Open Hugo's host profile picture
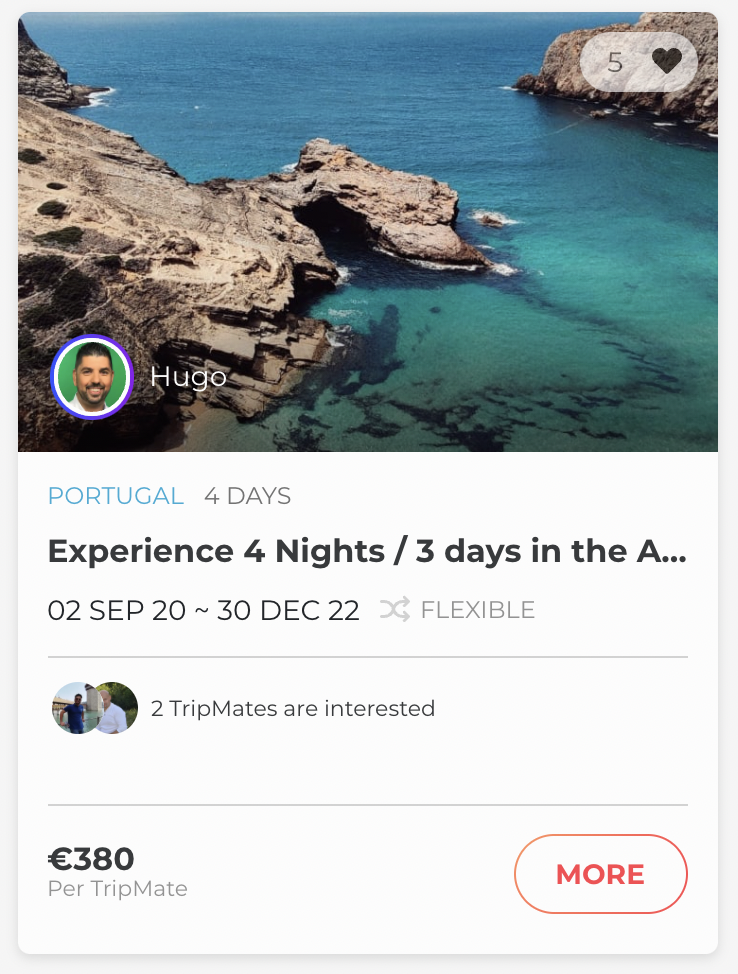The height and width of the screenshot is (974, 738). (x=92, y=377)
